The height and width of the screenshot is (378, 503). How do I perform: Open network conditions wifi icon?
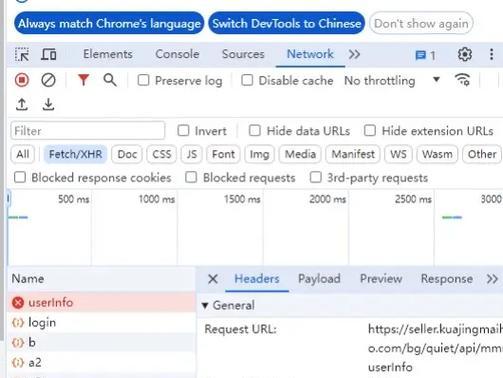tap(463, 80)
